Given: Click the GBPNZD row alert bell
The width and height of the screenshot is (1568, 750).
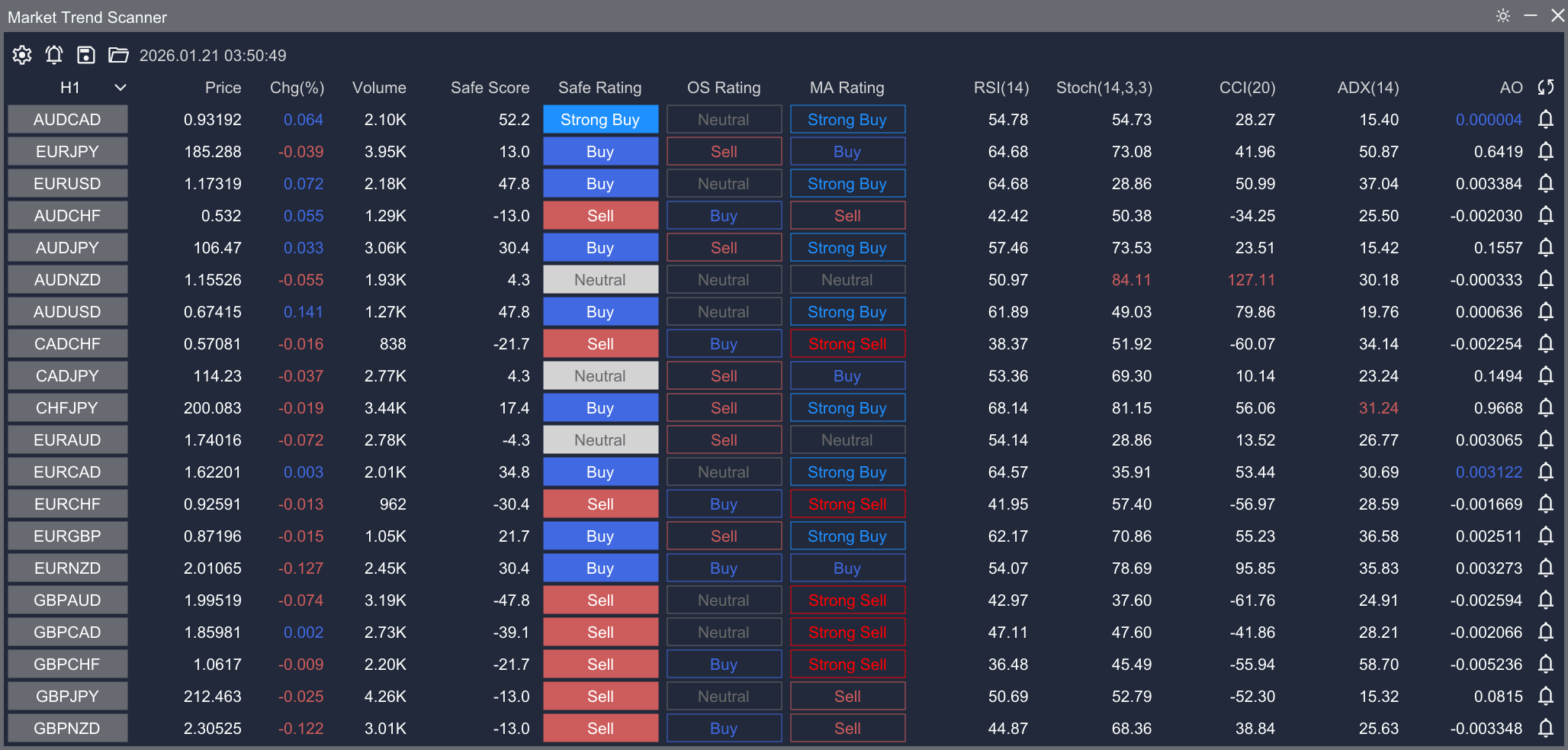Looking at the screenshot, I should (1546, 728).
